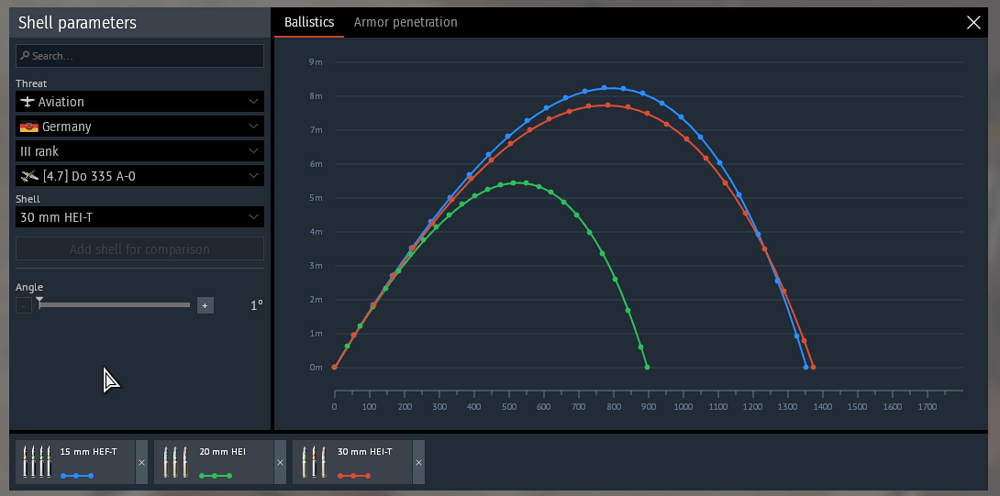Click the German flag icon
Viewport: 1000px width, 496px height.
tap(29, 126)
